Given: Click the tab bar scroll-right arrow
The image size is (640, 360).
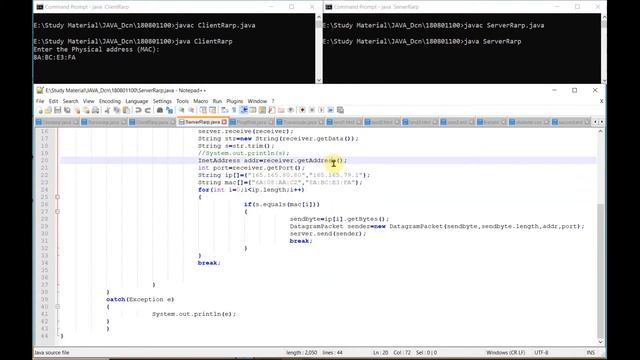Looking at the screenshot, I should click(601, 122).
